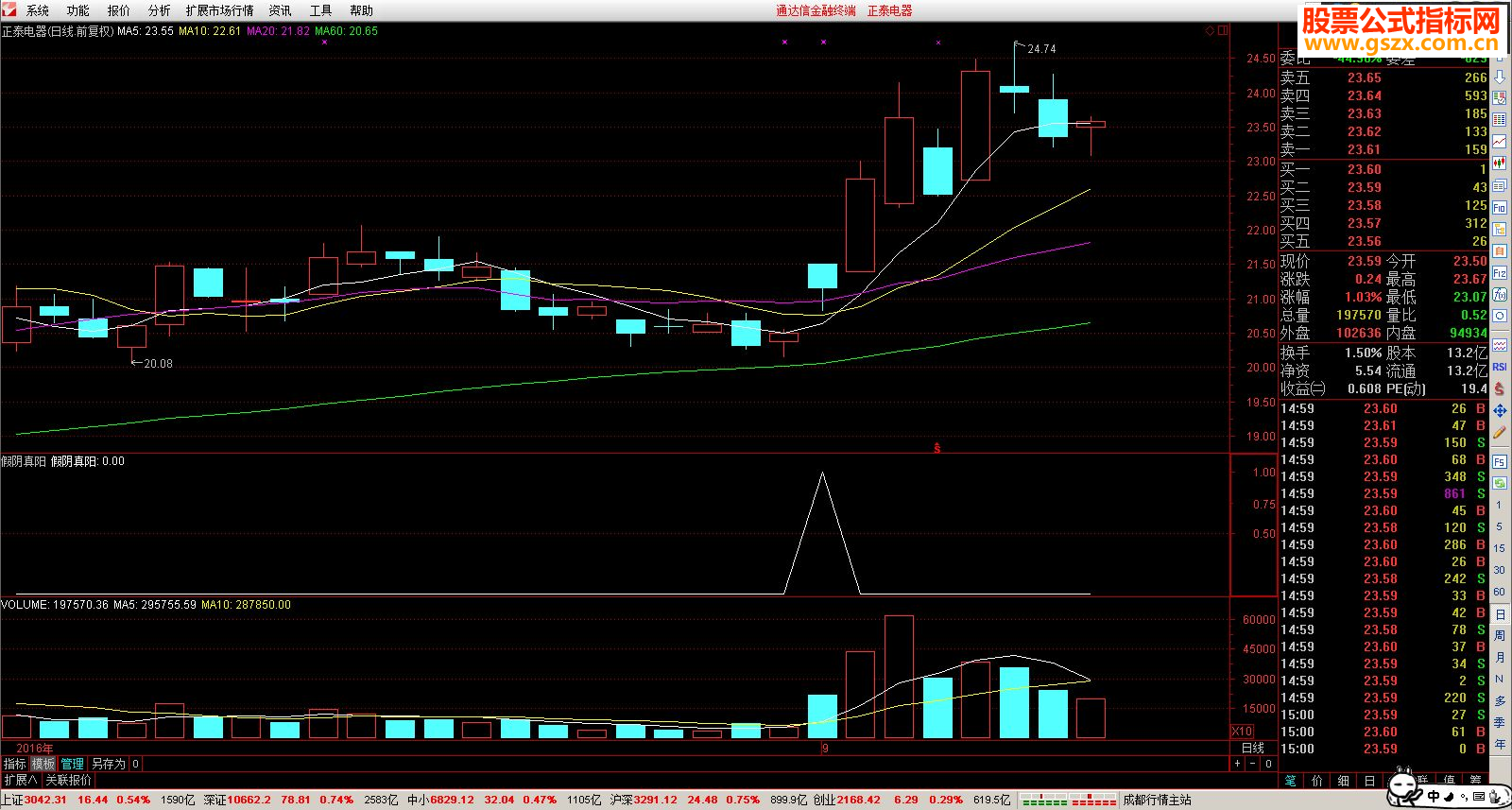Image resolution: width=1512 pixels, height=810 pixels.
Task: Select the N-day custom period
Action: pos(1500,679)
